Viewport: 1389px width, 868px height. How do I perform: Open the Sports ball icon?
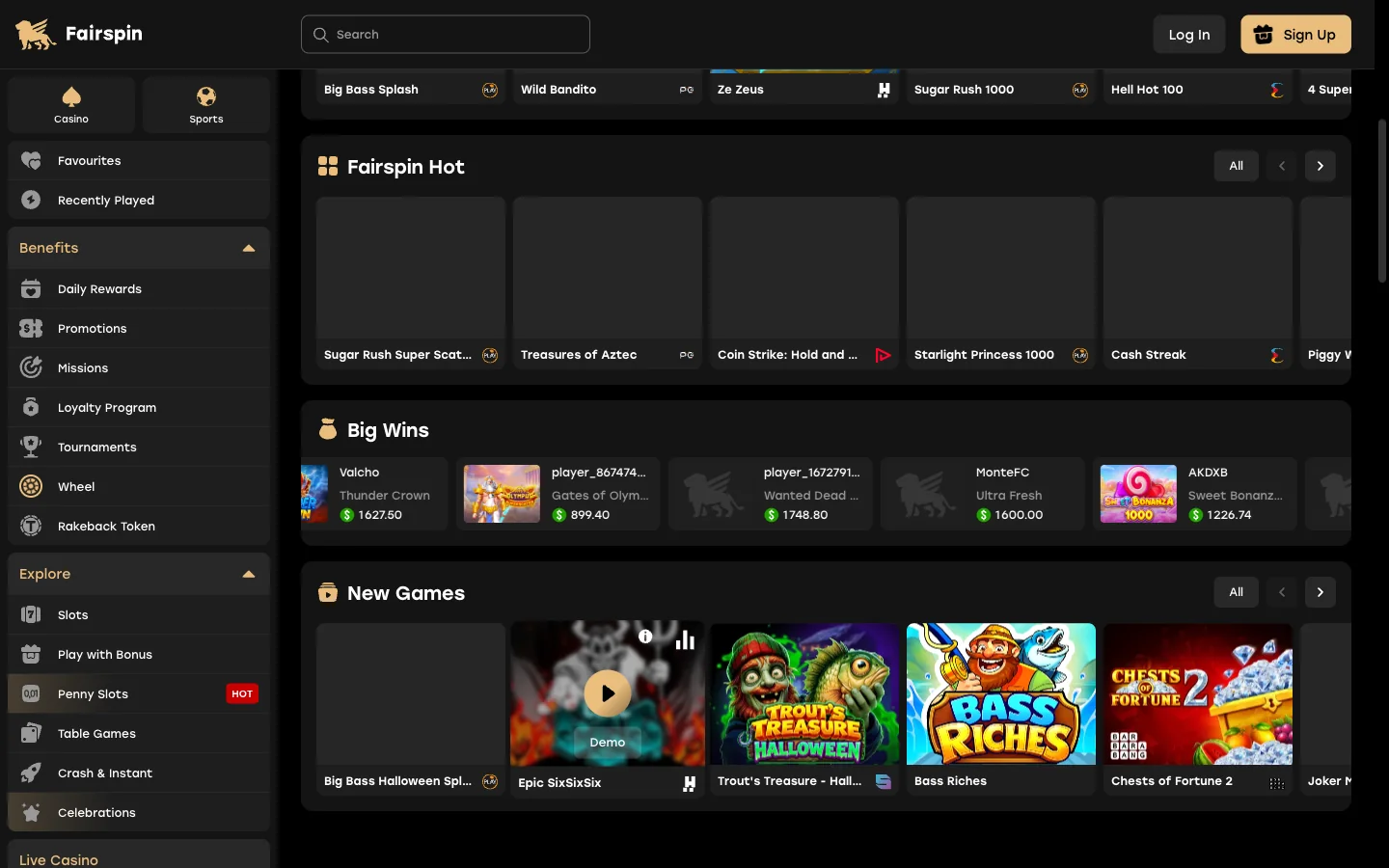click(x=206, y=96)
